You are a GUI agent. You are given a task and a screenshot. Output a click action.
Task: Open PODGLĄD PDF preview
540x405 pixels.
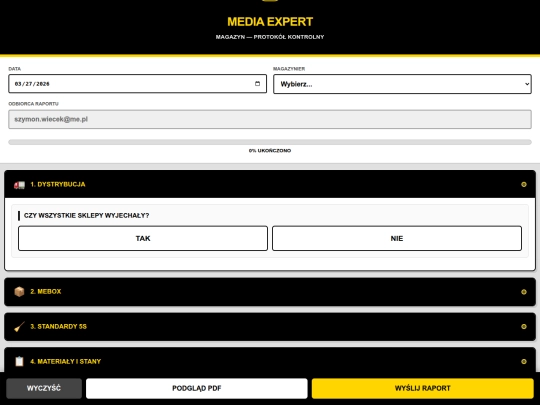197,388
